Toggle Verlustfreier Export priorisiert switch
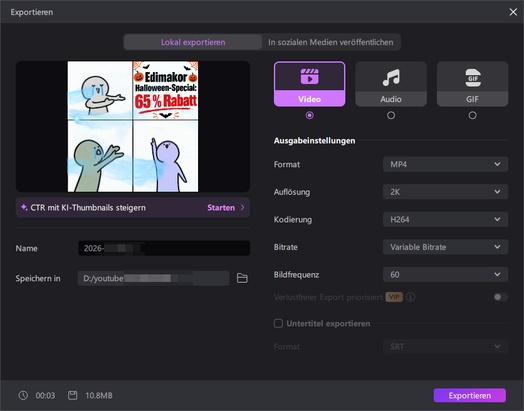Image resolution: width=524 pixels, height=411 pixels. [x=501, y=297]
